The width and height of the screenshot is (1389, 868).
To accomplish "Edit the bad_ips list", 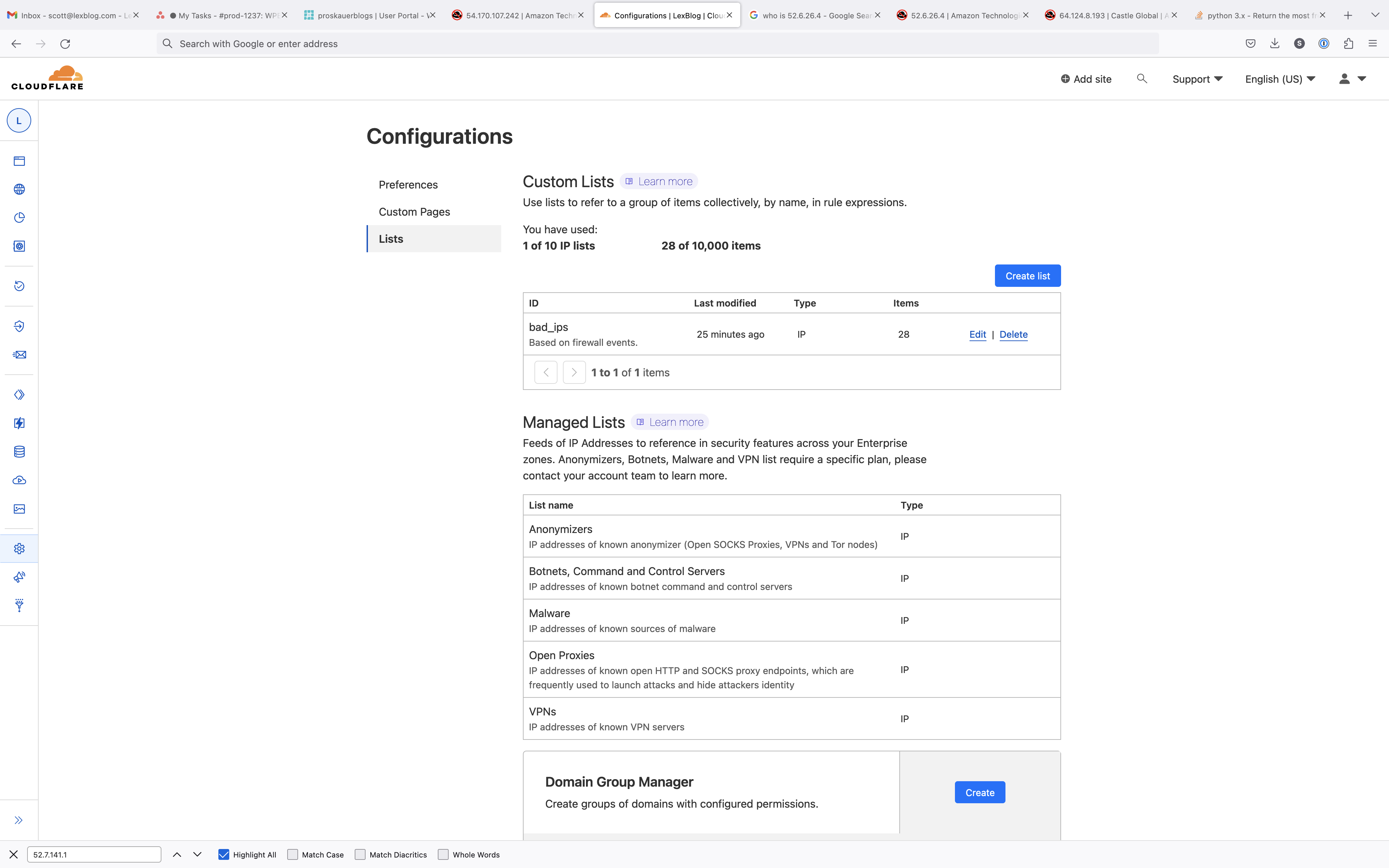I will [x=977, y=334].
